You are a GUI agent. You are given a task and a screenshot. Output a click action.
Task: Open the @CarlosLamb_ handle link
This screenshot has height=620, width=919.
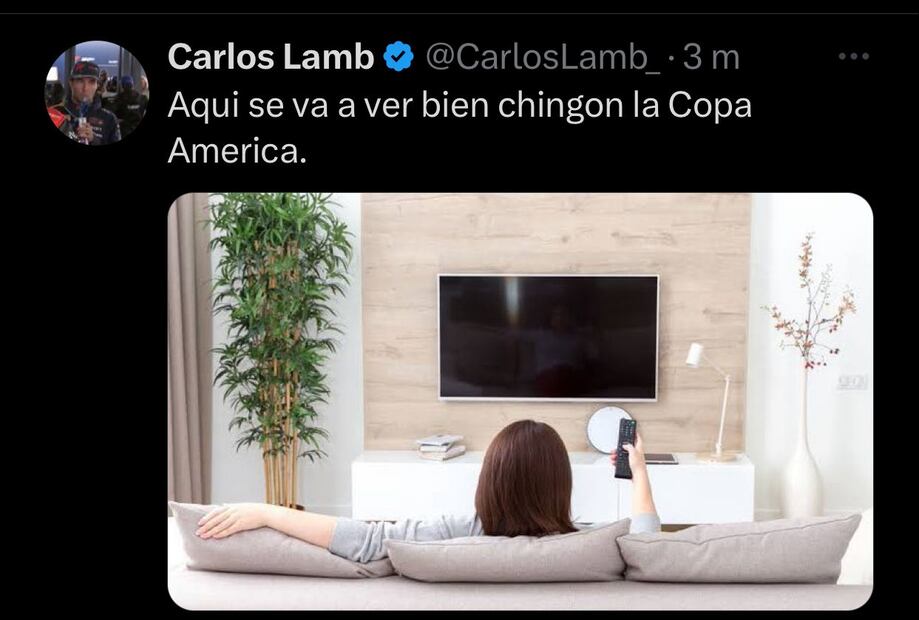pos(542,57)
